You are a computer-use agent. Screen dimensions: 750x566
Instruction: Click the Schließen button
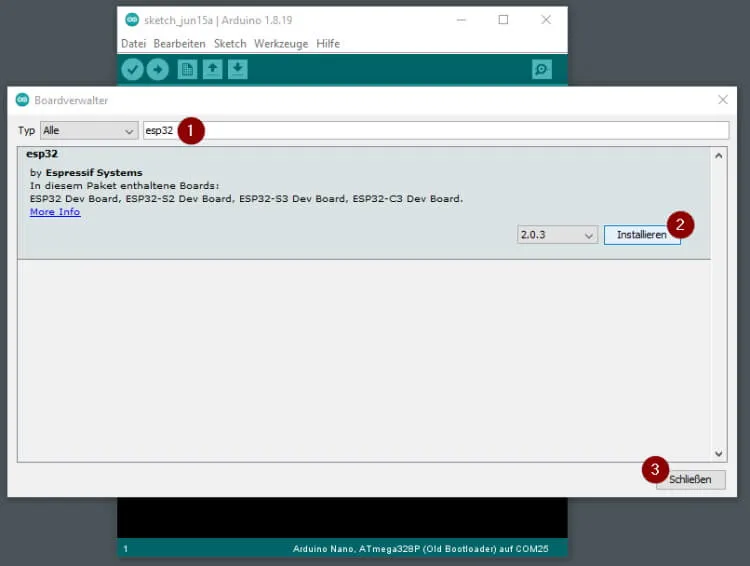[691, 479]
